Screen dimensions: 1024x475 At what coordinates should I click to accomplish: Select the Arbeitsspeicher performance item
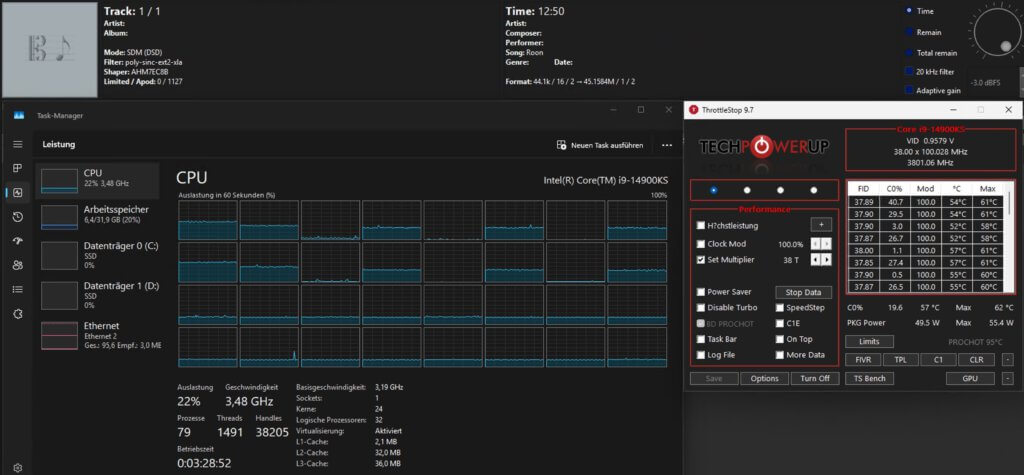(98, 216)
